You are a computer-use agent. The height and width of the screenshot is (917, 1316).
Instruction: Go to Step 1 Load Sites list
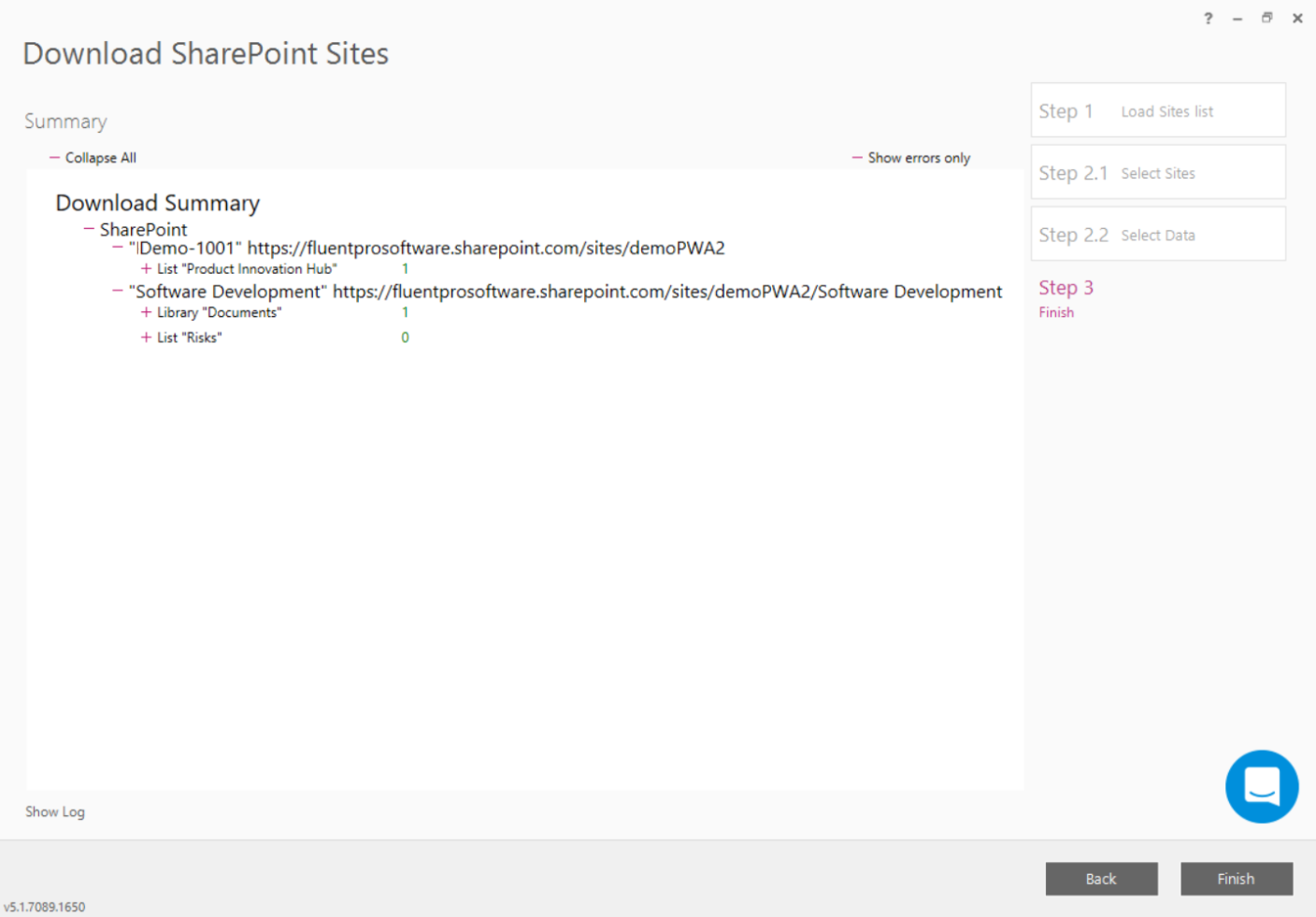click(1158, 110)
